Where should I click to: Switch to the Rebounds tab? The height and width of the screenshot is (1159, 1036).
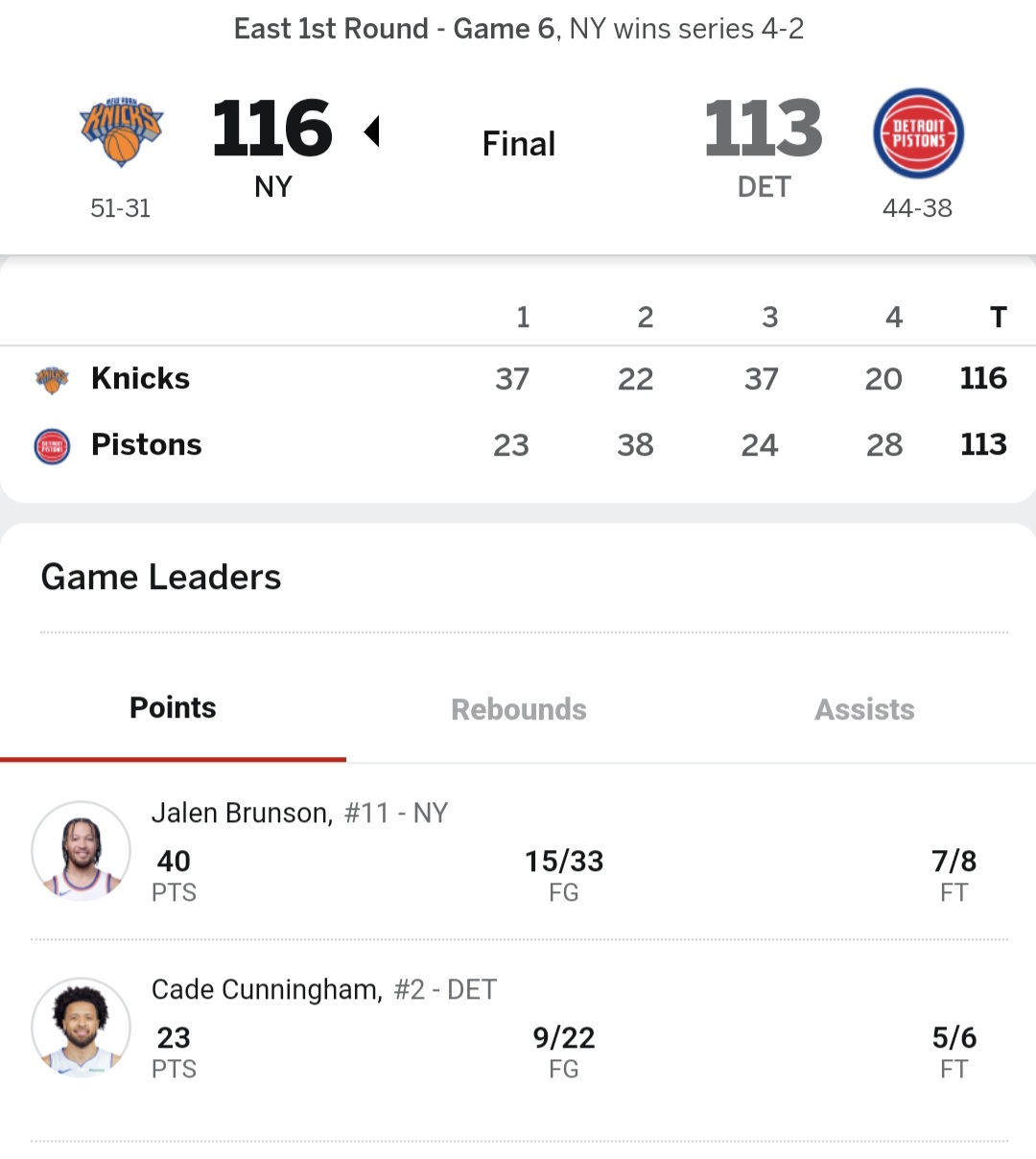518,709
